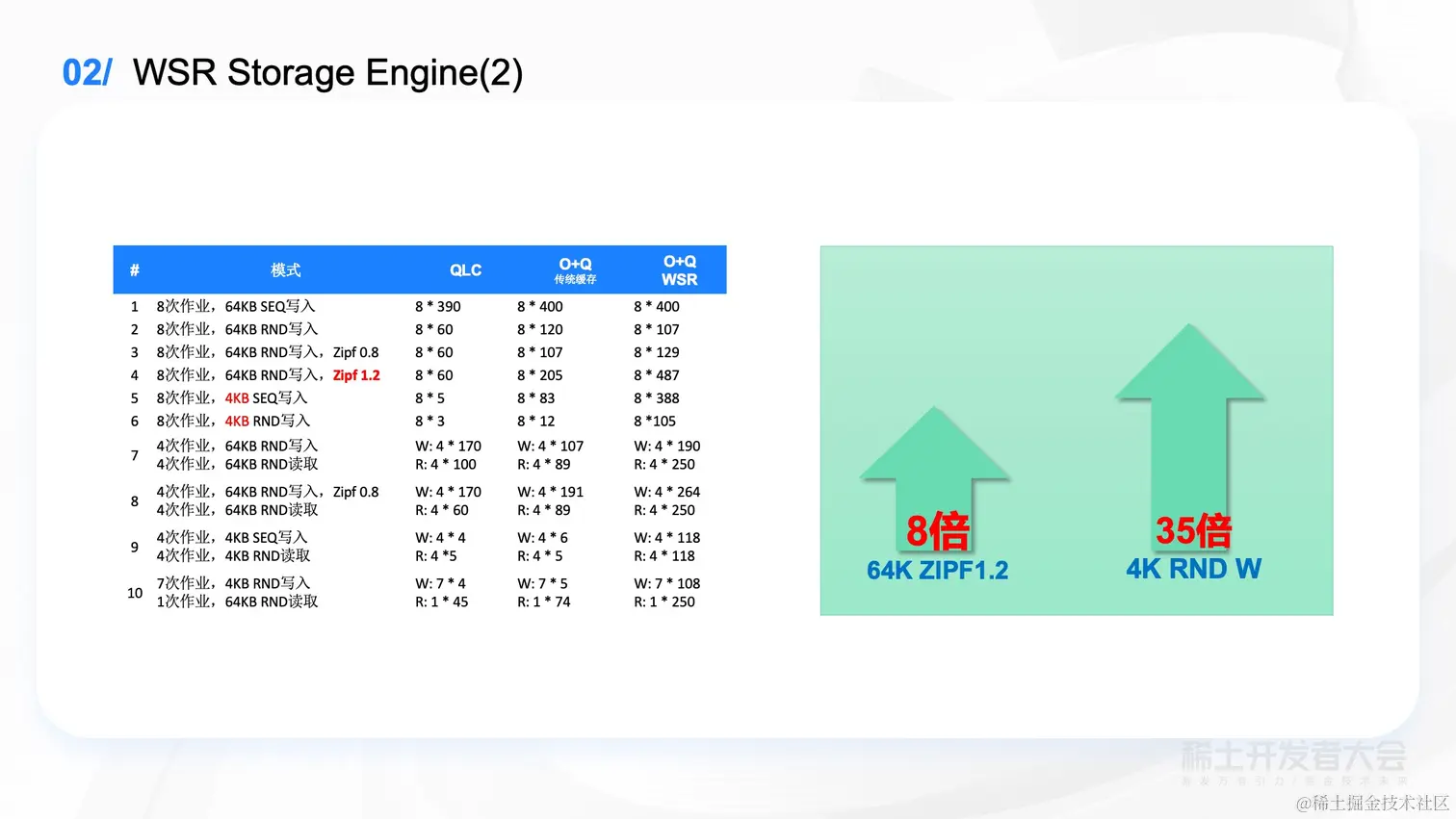Click "8 * 107" in row 3
The height and width of the screenshot is (819, 1456).
540,352
